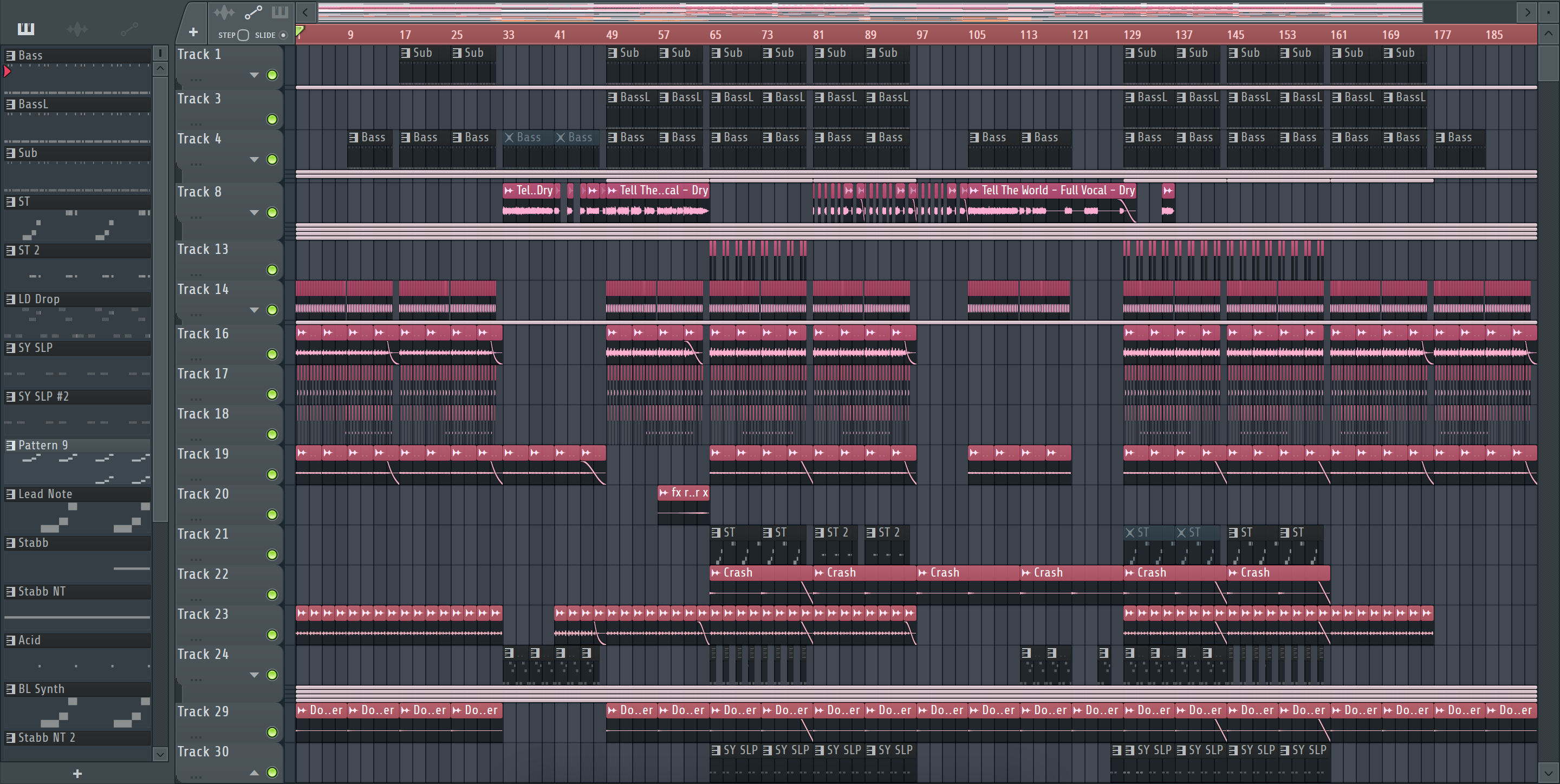
Task: Enable the STEP checkbox
Action: click(243, 35)
